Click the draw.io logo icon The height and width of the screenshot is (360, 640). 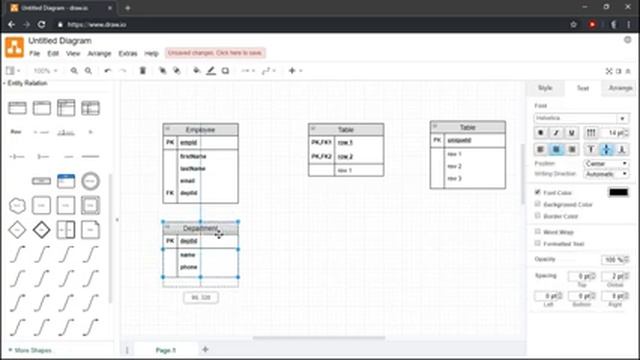(15, 47)
